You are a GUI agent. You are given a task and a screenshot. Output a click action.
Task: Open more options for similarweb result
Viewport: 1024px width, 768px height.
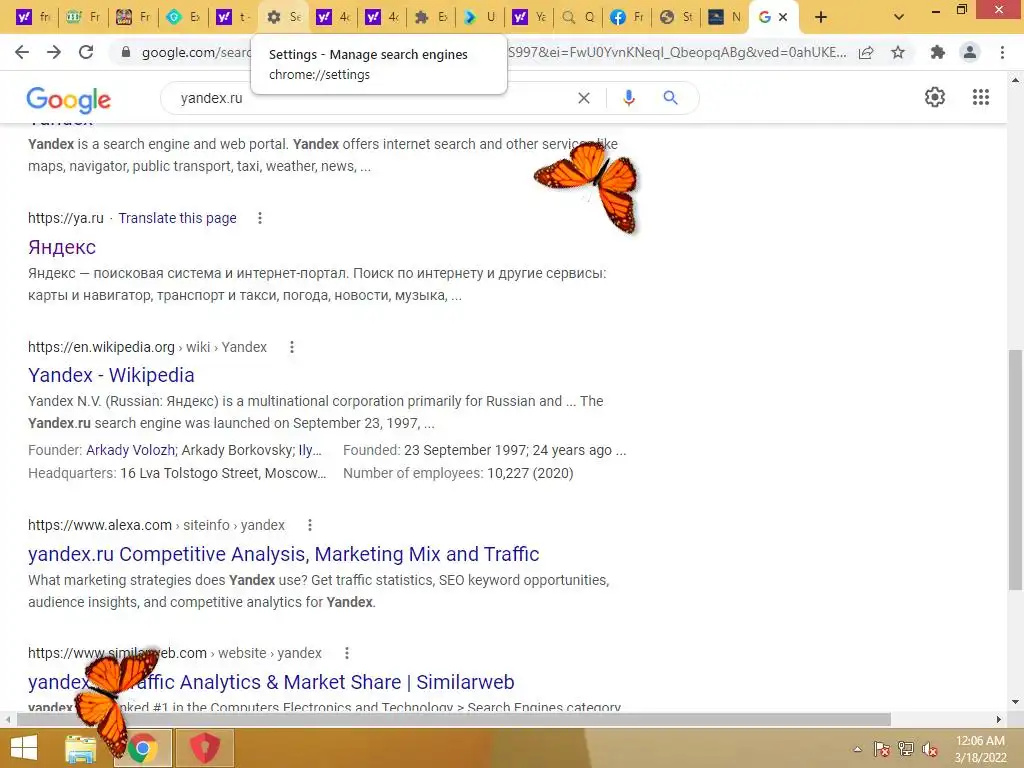(347, 653)
